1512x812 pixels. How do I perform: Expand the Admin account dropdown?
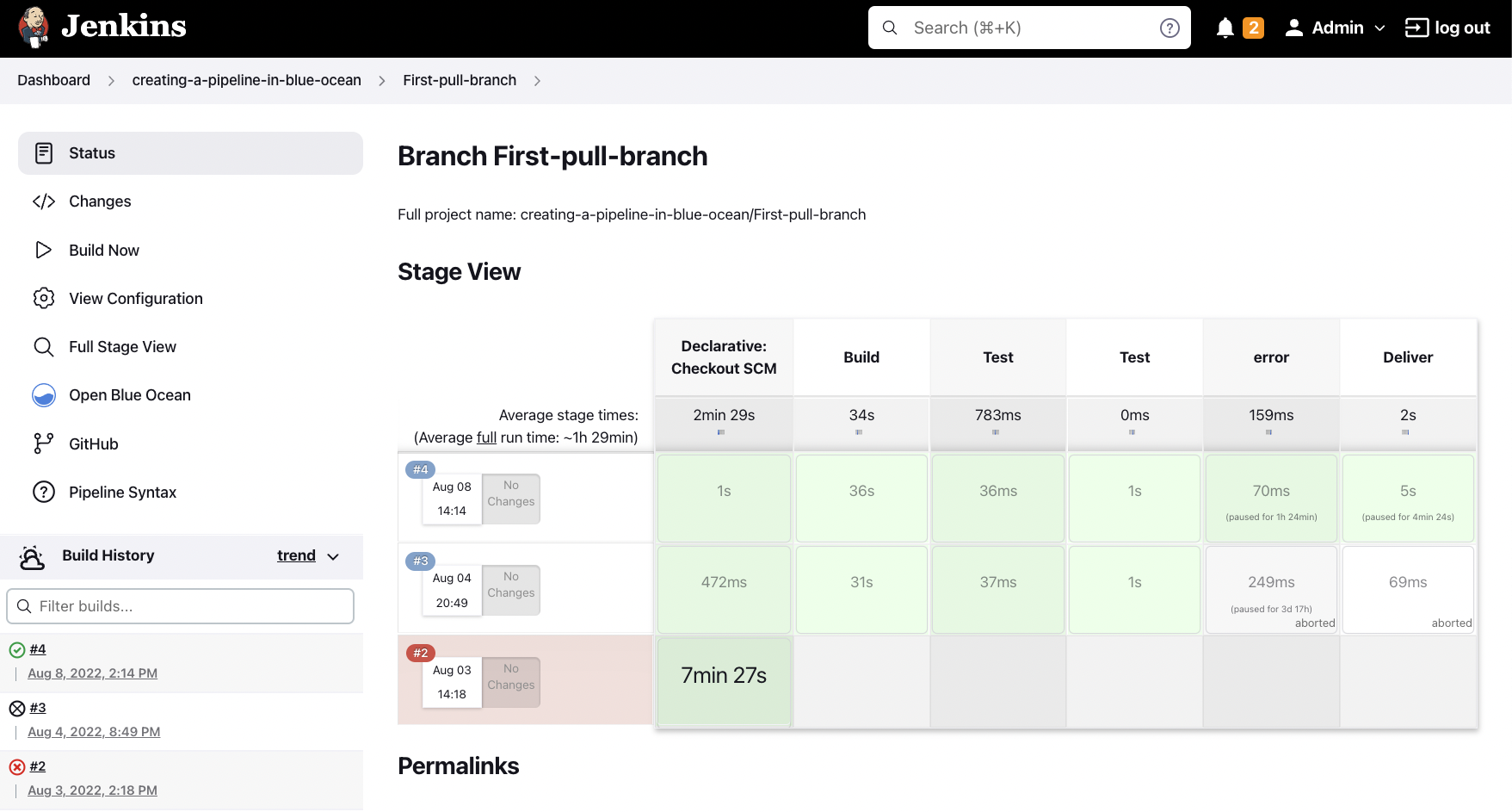coord(1335,27)
